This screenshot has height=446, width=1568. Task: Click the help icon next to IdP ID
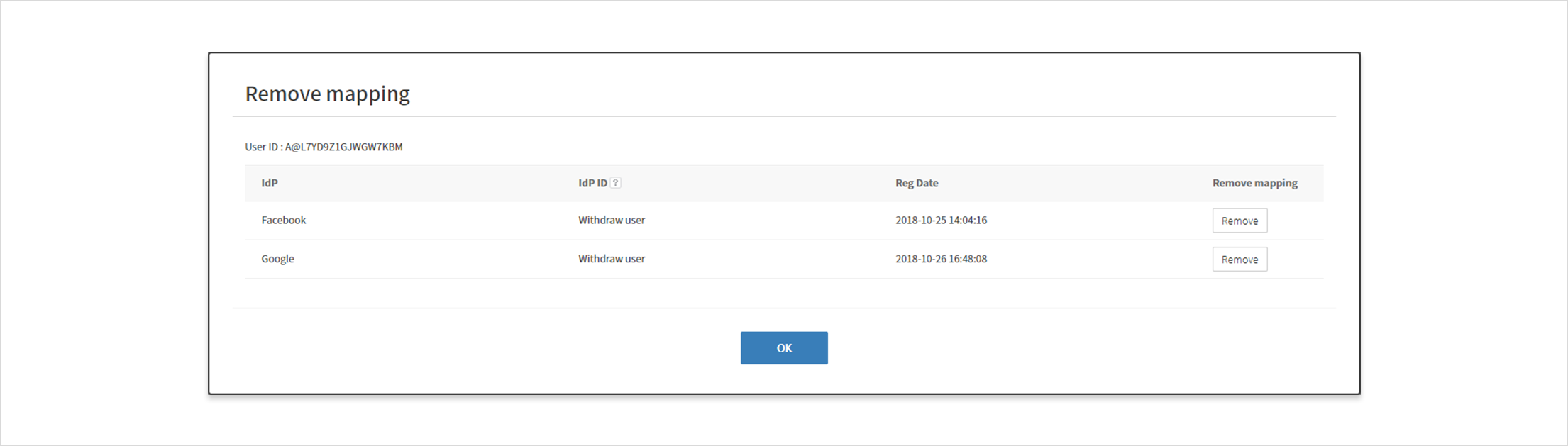[616, 183]
